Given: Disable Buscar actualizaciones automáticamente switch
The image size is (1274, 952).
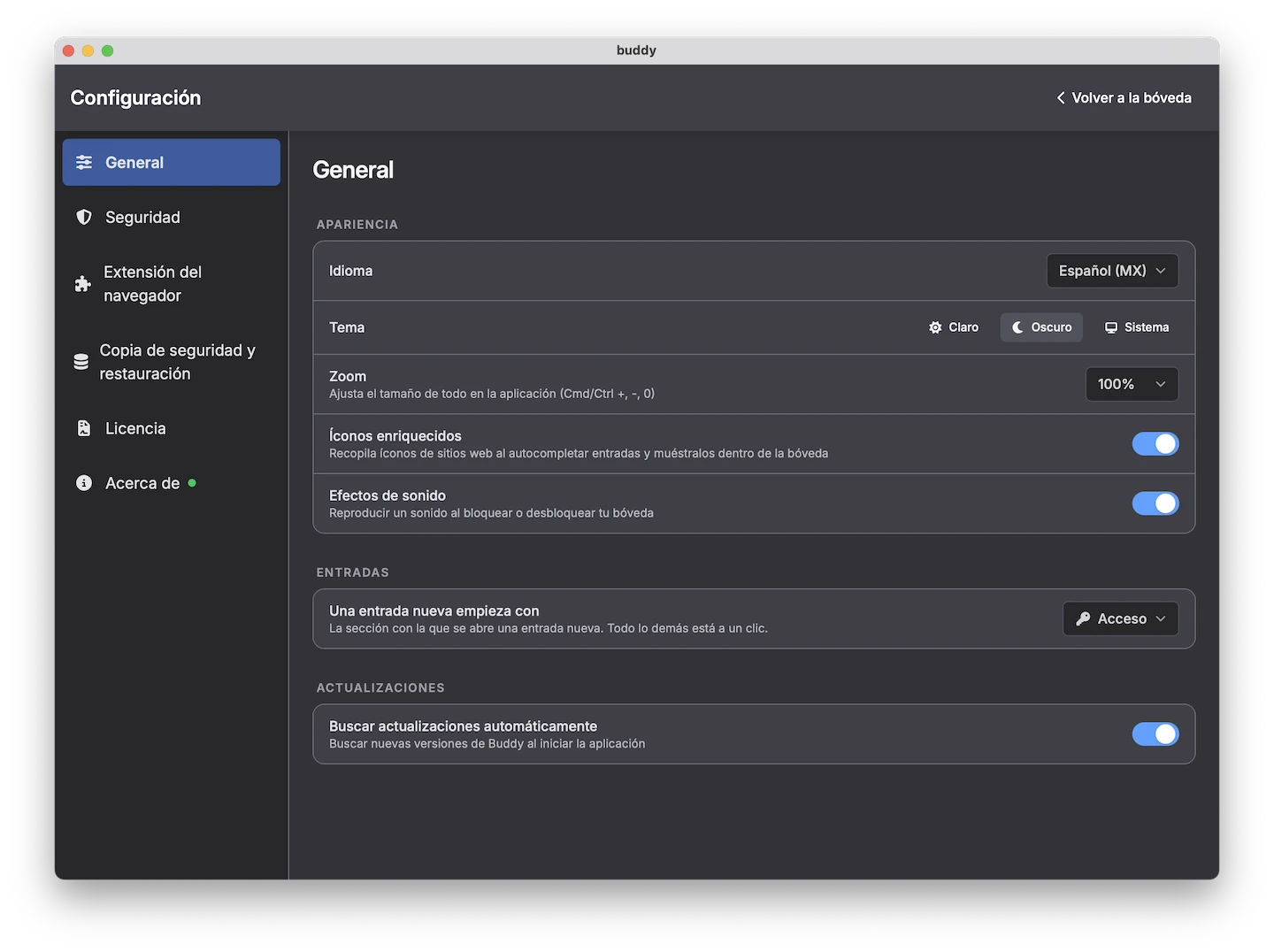Looking at the screenshot, I should pos(1155,733).
